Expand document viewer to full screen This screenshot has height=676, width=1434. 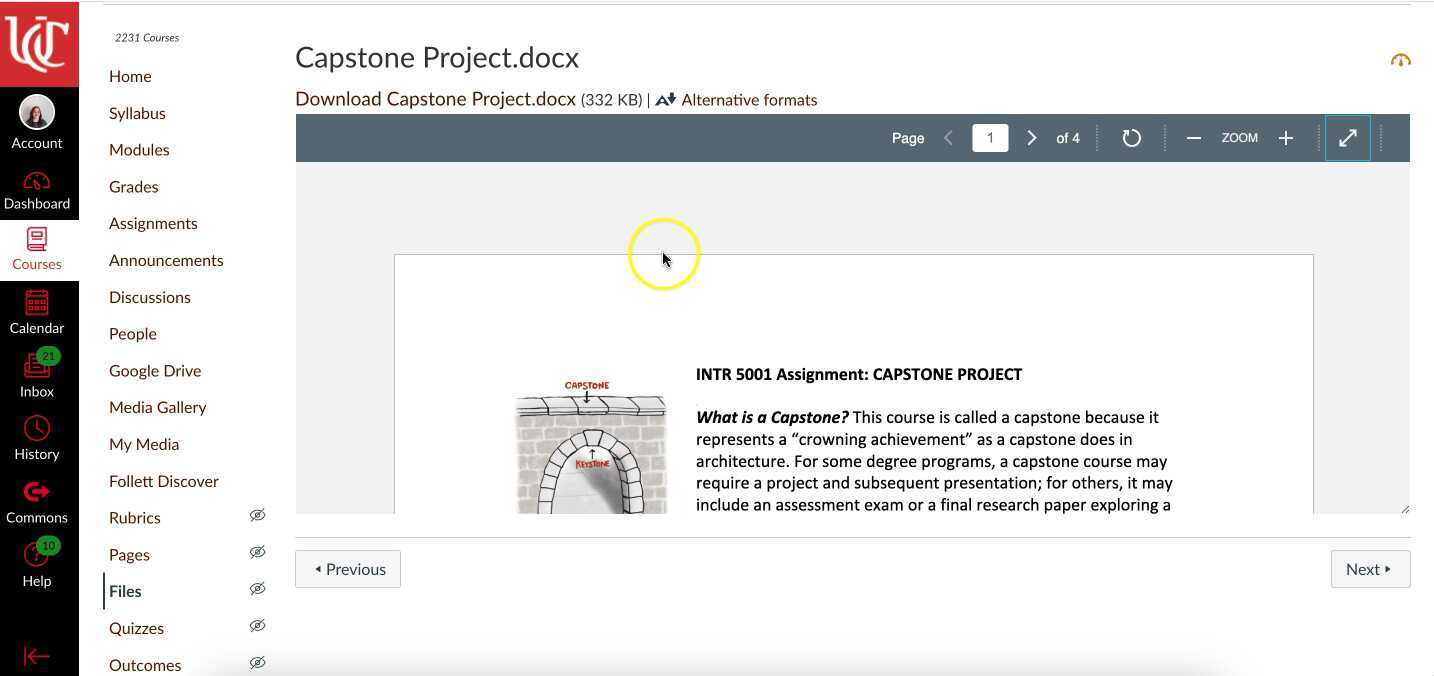[1348, 138]
